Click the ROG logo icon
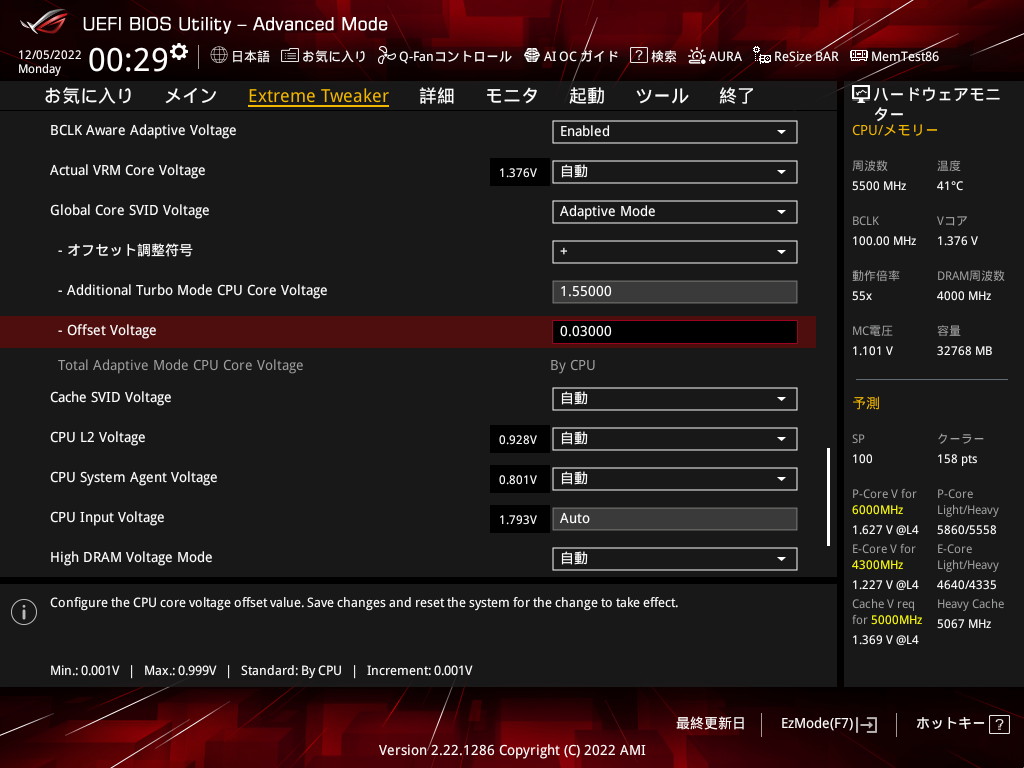Screen dimensions: 1024x768 tap(43, 23)
